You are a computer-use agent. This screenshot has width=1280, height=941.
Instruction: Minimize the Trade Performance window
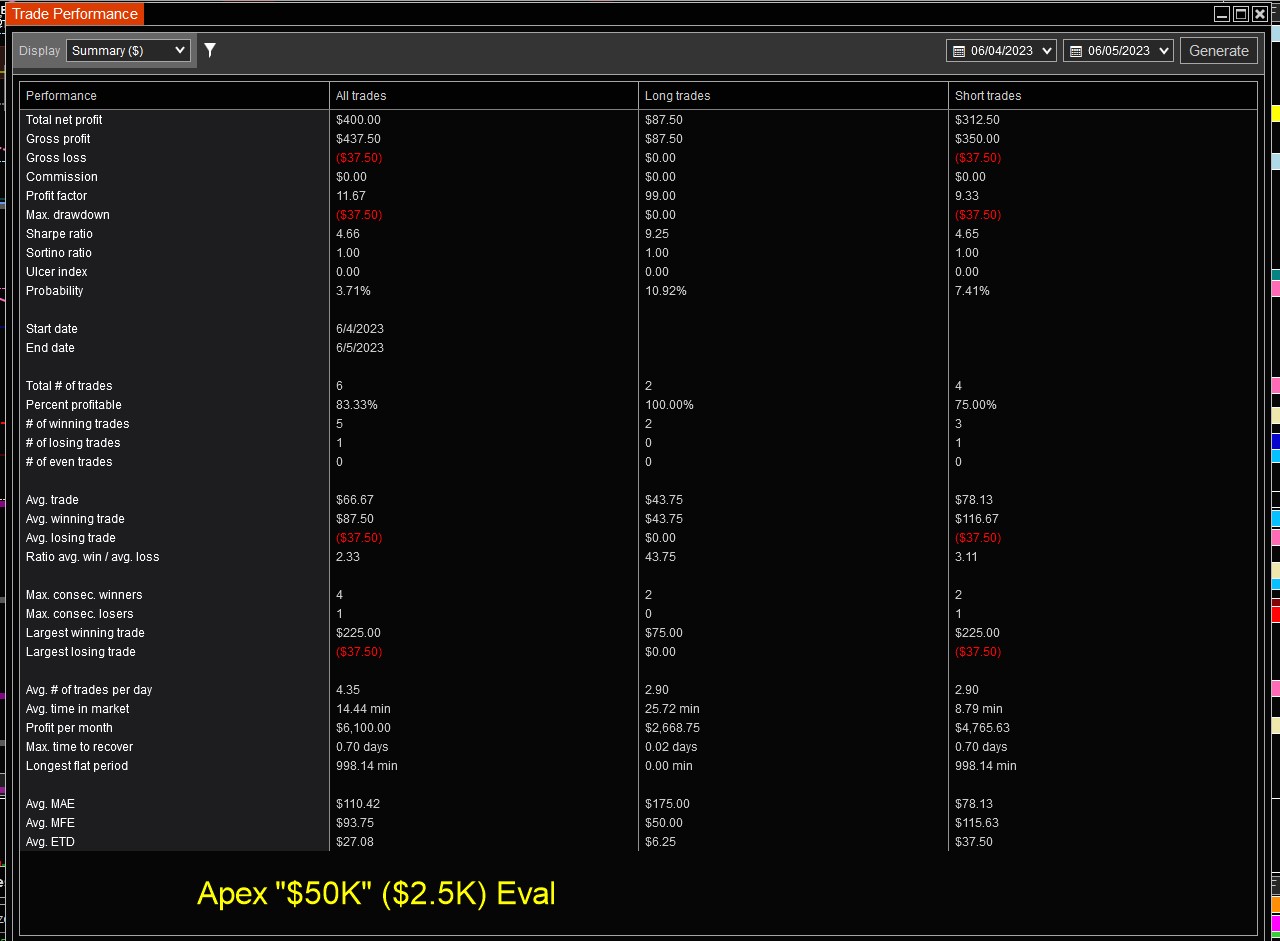point(1222,14)
